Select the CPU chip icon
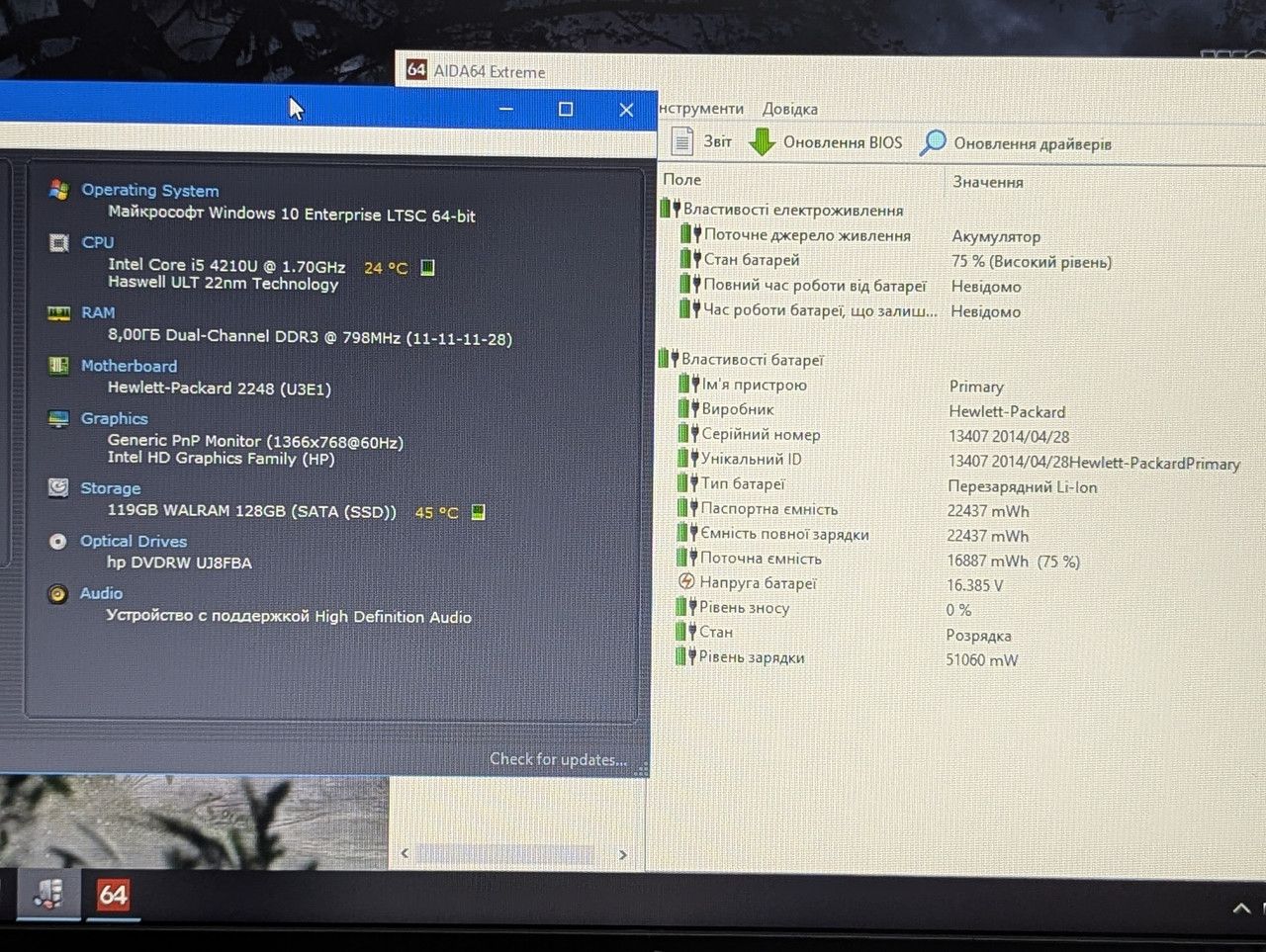The image size is (1266, 952). coord(59,242)
